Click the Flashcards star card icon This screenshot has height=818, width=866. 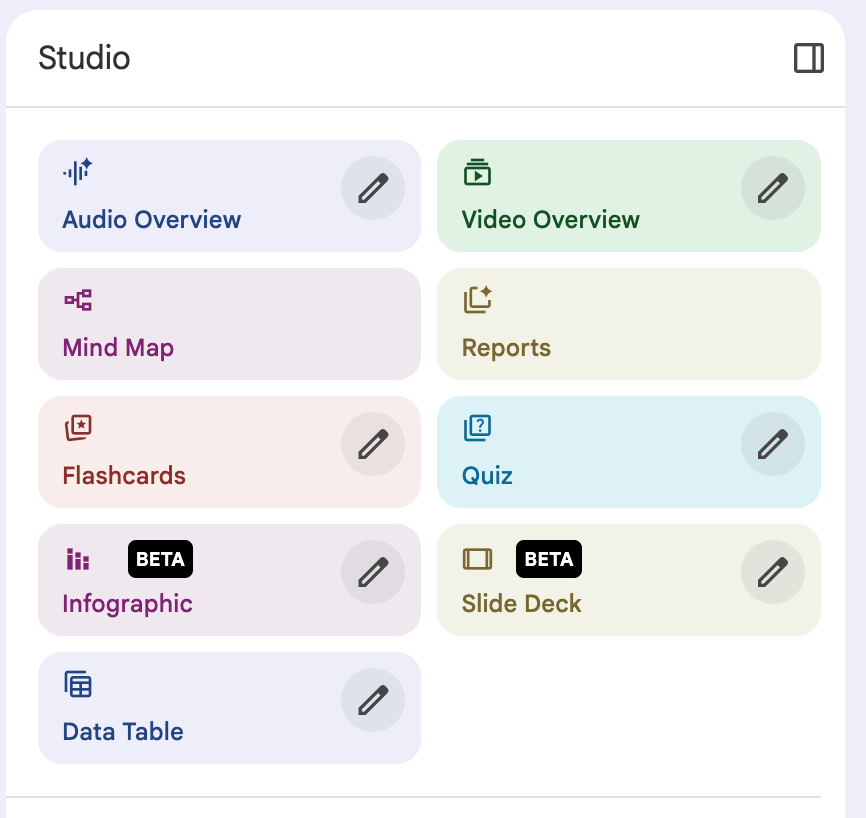click(78, 428)
